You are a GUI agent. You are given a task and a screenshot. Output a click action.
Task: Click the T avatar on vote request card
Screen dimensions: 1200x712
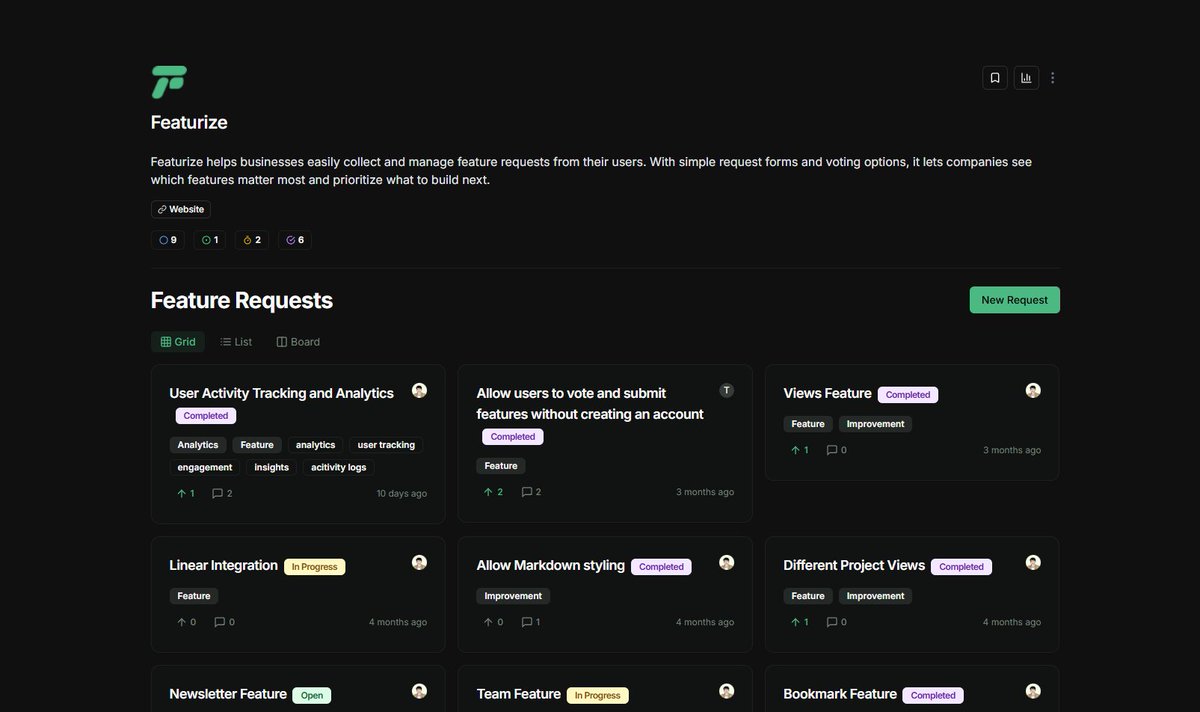[x=727, y=390]
